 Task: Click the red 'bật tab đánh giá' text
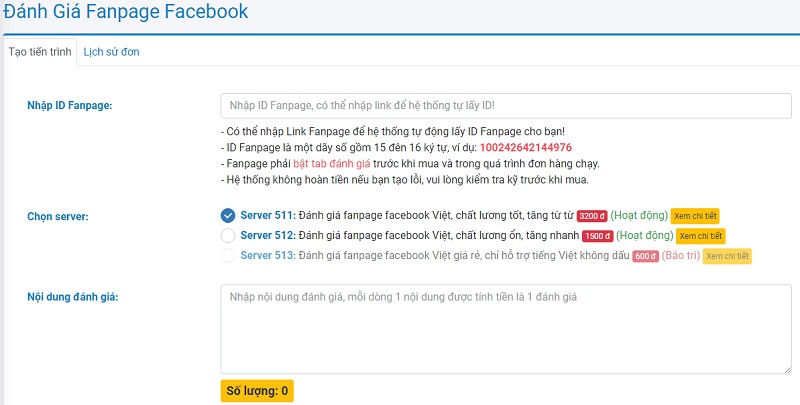click(x=332, y=164)
